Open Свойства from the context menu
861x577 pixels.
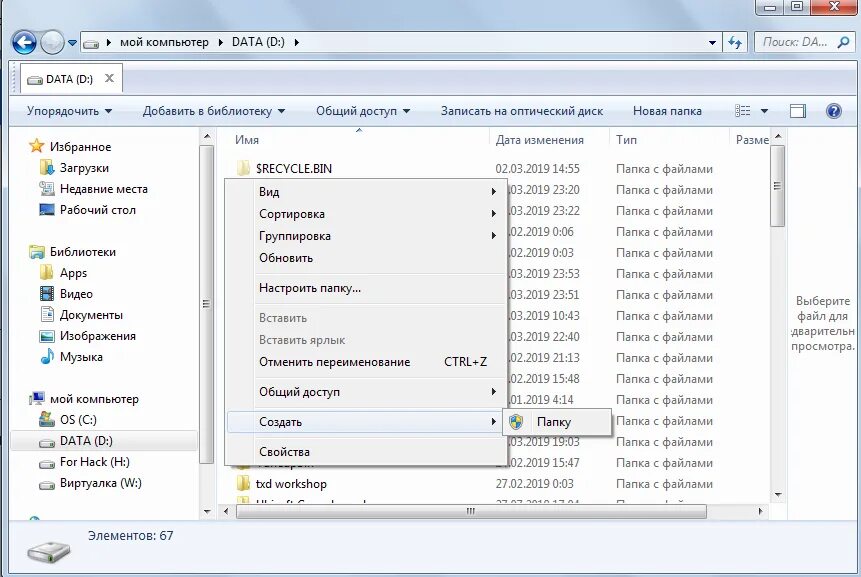(x=366, y=452)
